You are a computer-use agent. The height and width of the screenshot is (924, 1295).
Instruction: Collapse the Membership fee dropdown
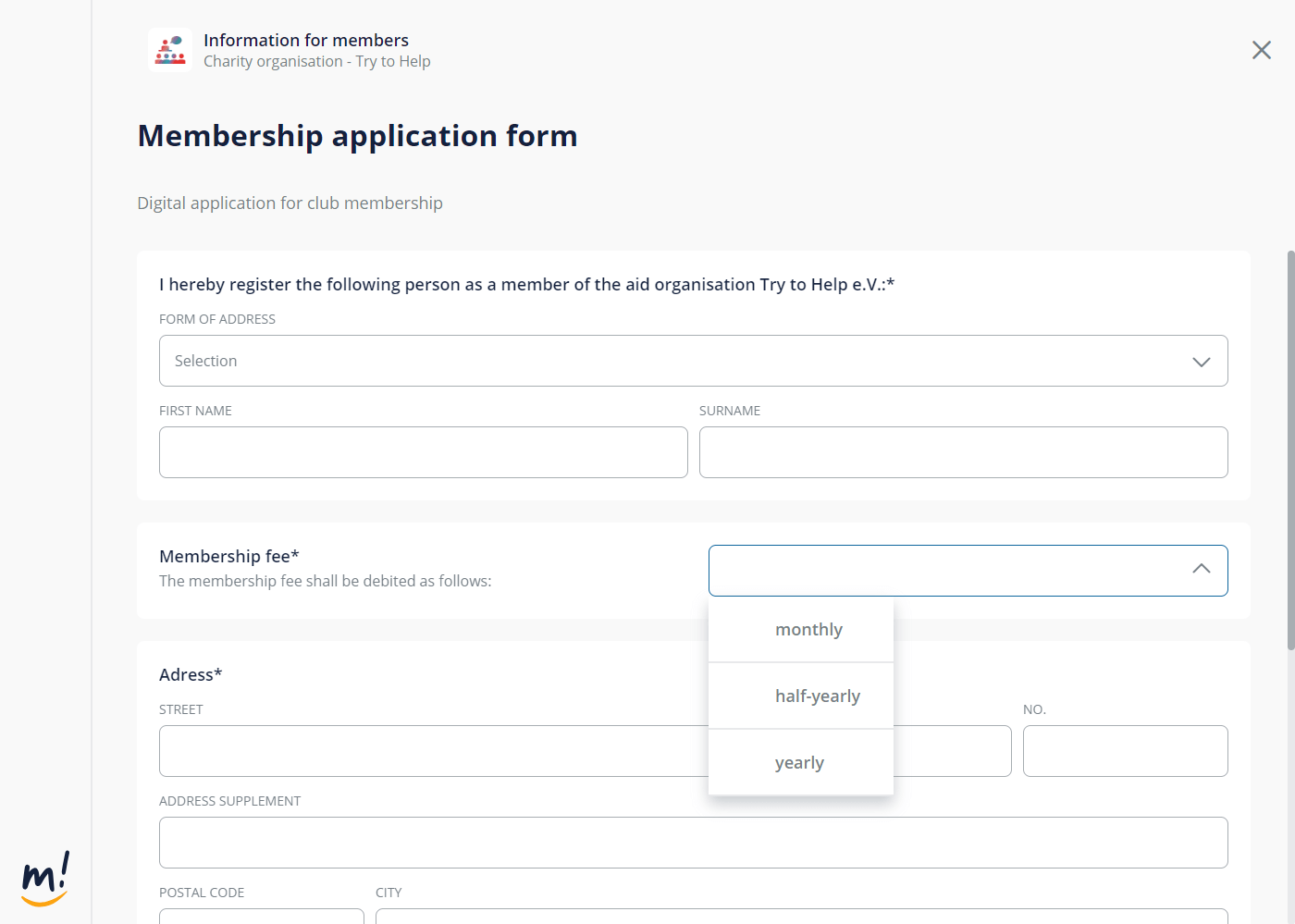[x=968, y=571]
